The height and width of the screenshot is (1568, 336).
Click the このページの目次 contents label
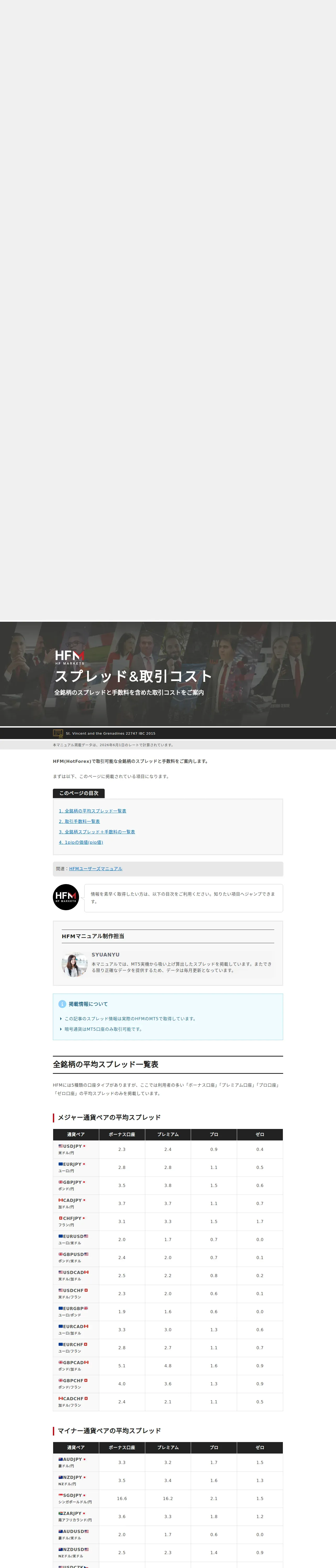click(79, 793)
